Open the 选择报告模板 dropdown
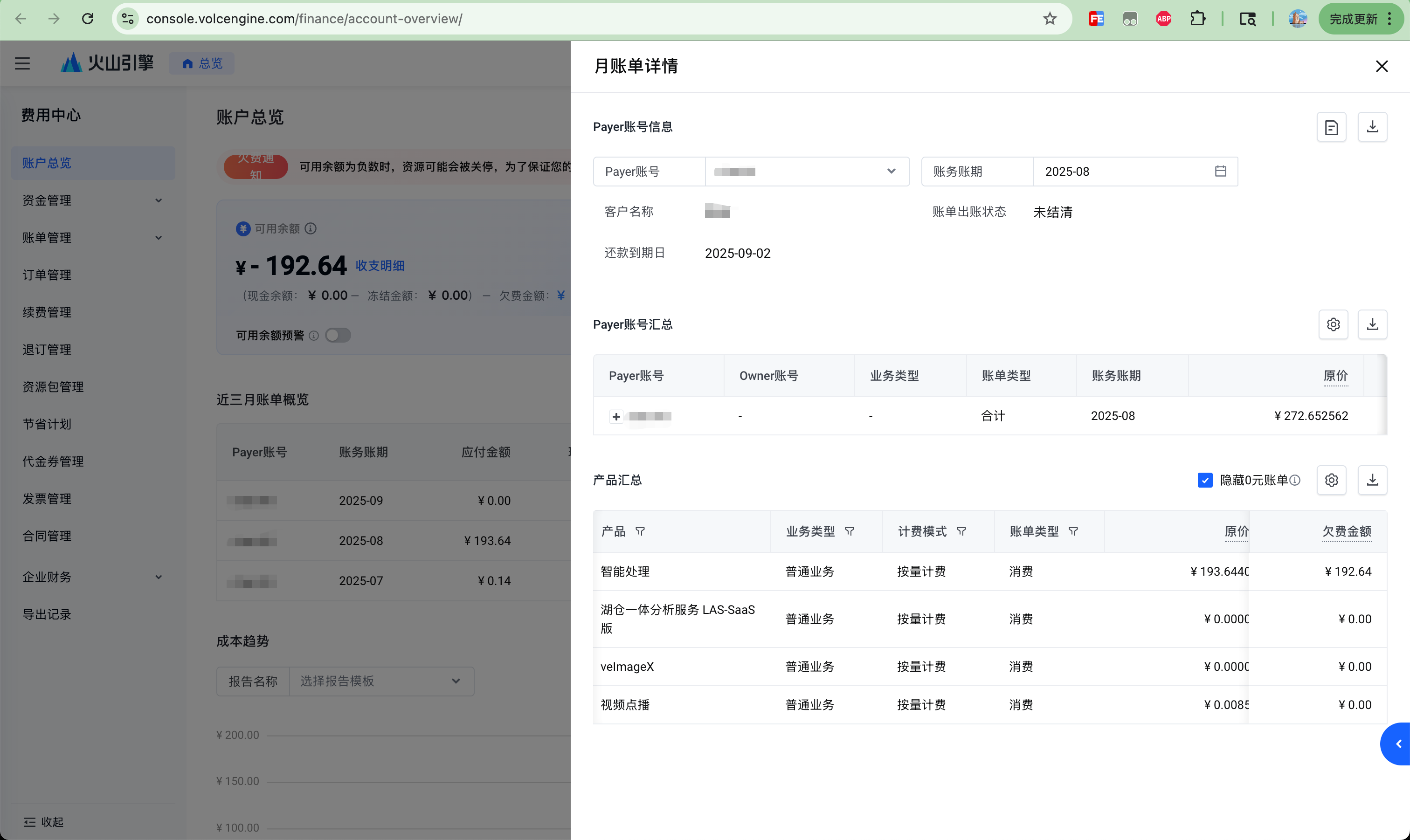Screen dimensions: 1410x840 pos(380,681)
